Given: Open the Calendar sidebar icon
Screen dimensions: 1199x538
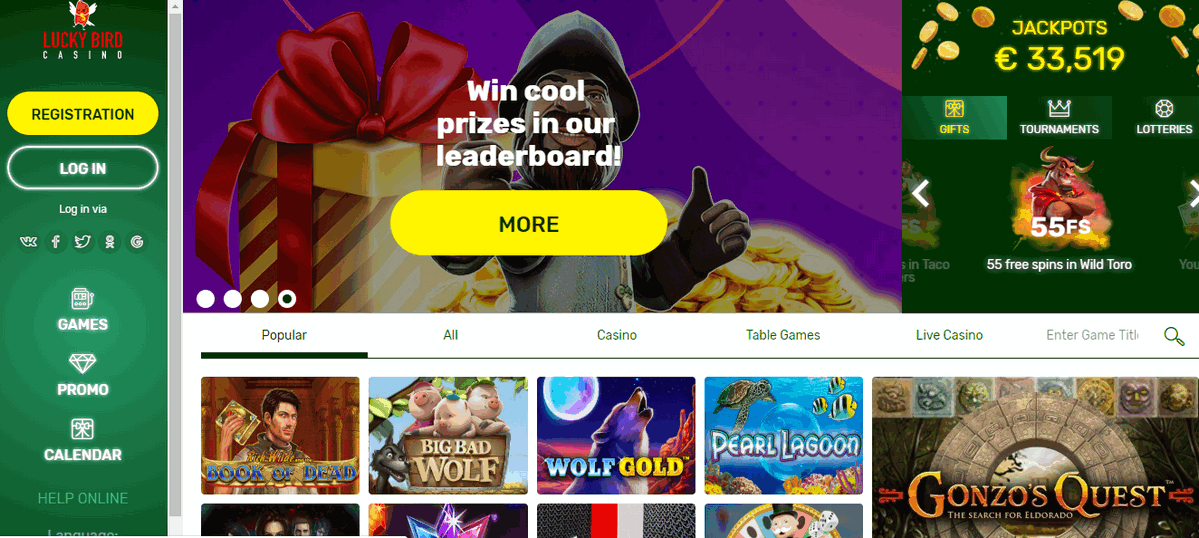Looking at the screenshot, I should [x=83, y=429].
